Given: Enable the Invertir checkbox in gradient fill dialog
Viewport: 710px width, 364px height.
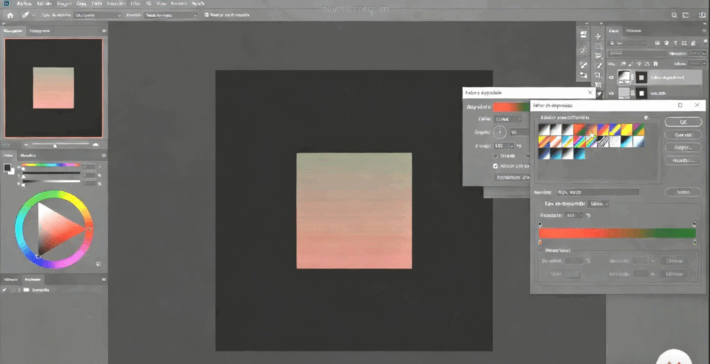Looking at the screenshot, I should [x=495, y=156].
